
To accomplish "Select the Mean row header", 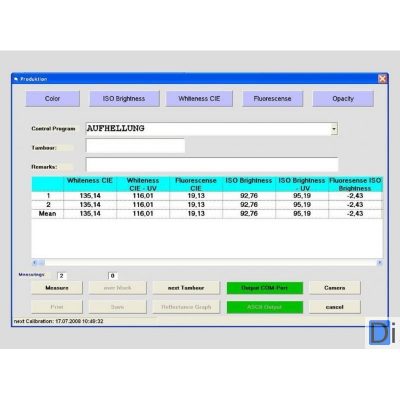I will click(x=48, y=214).
